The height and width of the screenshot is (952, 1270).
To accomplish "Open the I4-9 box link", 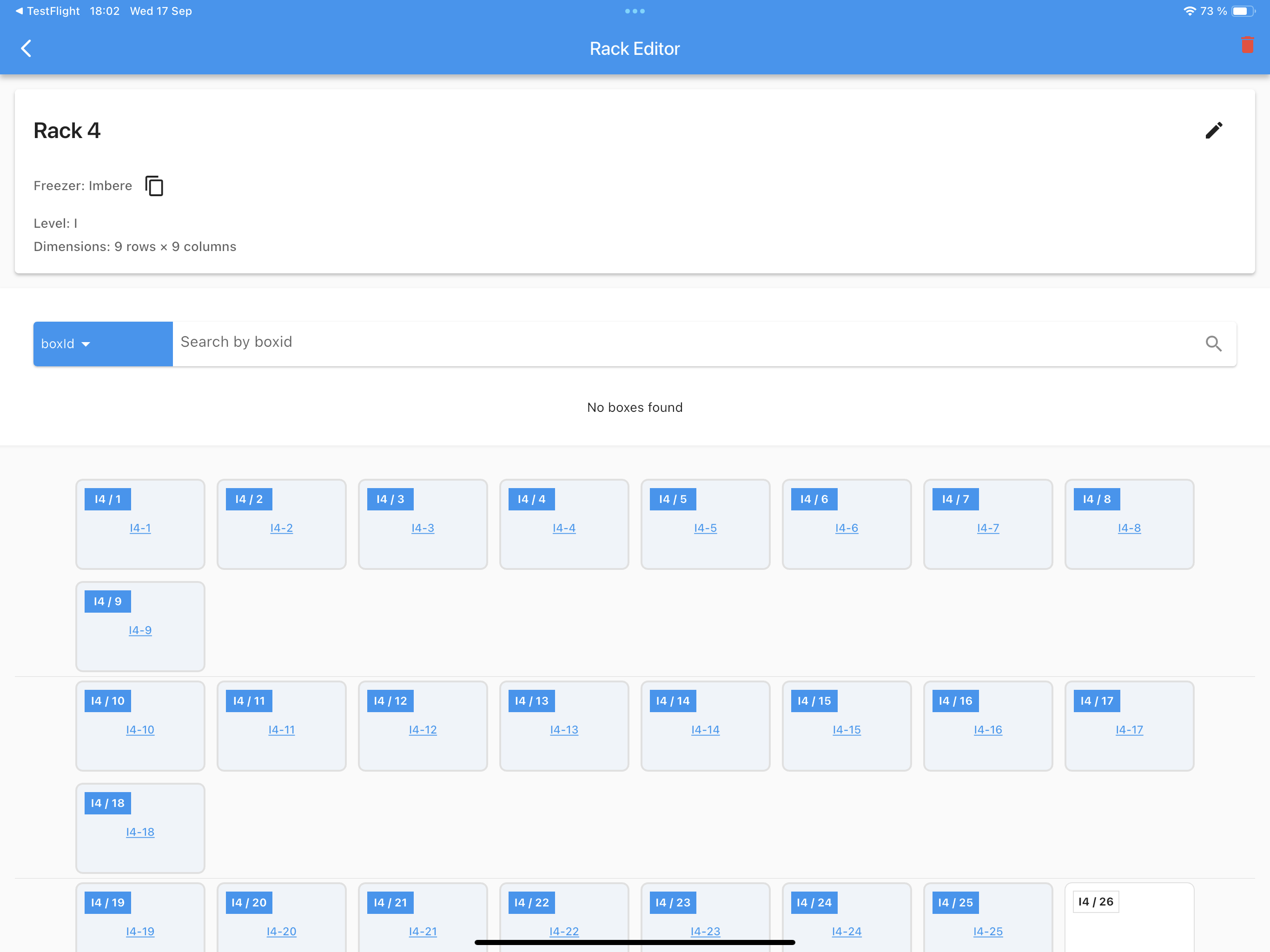I will (x=140, y=630).
